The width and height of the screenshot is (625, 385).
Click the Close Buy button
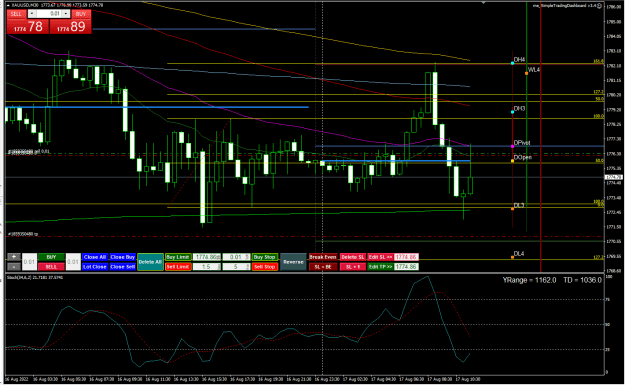click(x=123, y=257)
